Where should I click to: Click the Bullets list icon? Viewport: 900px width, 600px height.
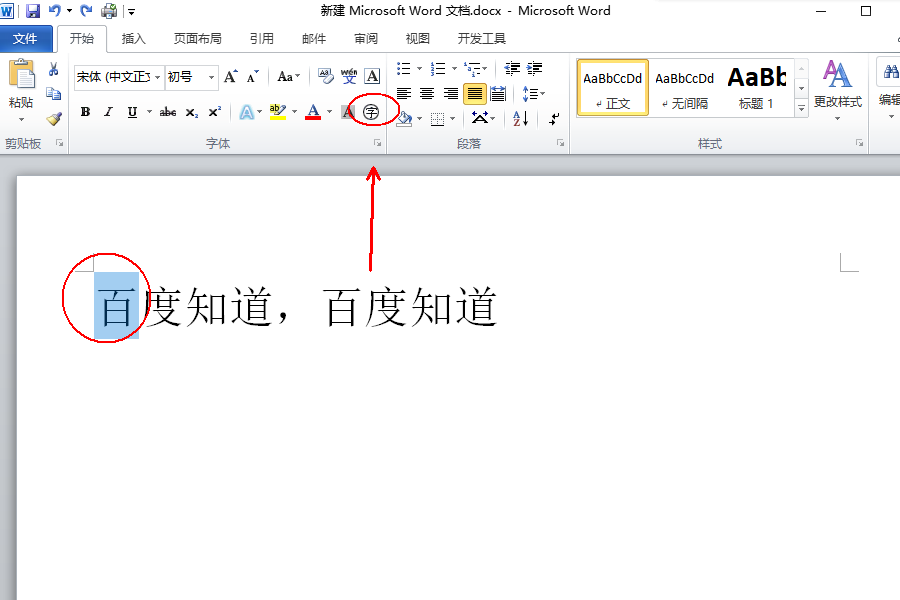tap(404, 69)
